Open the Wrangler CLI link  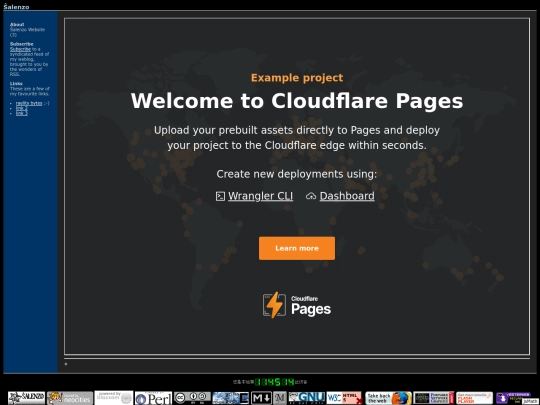click(260, 196)
